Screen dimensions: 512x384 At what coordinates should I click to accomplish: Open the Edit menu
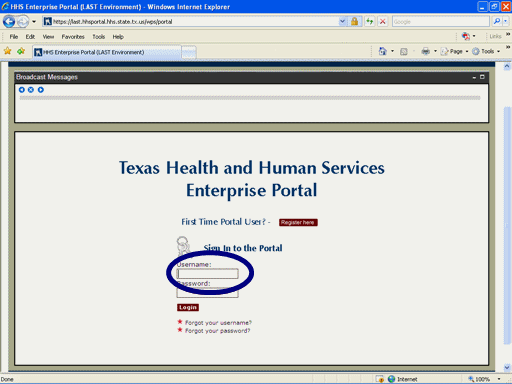pyautogui.click(x=30, y=37)
